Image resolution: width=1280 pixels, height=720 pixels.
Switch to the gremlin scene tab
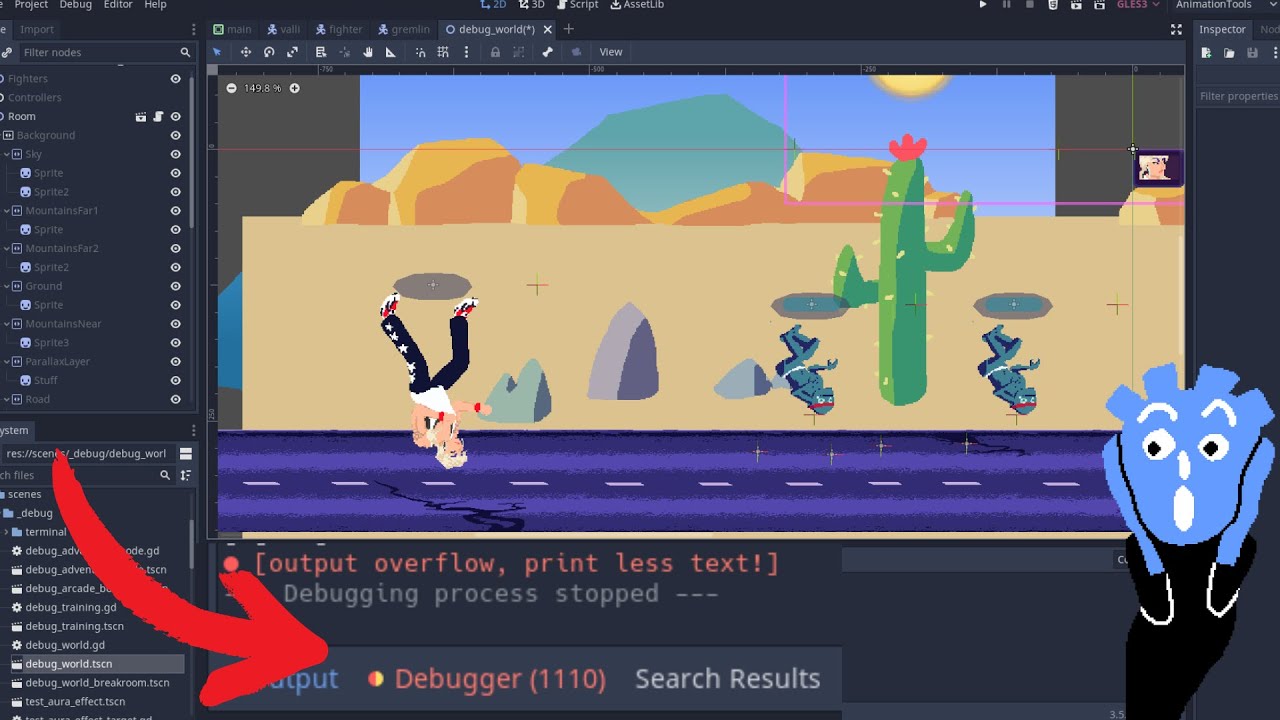[x=403, y=29]
